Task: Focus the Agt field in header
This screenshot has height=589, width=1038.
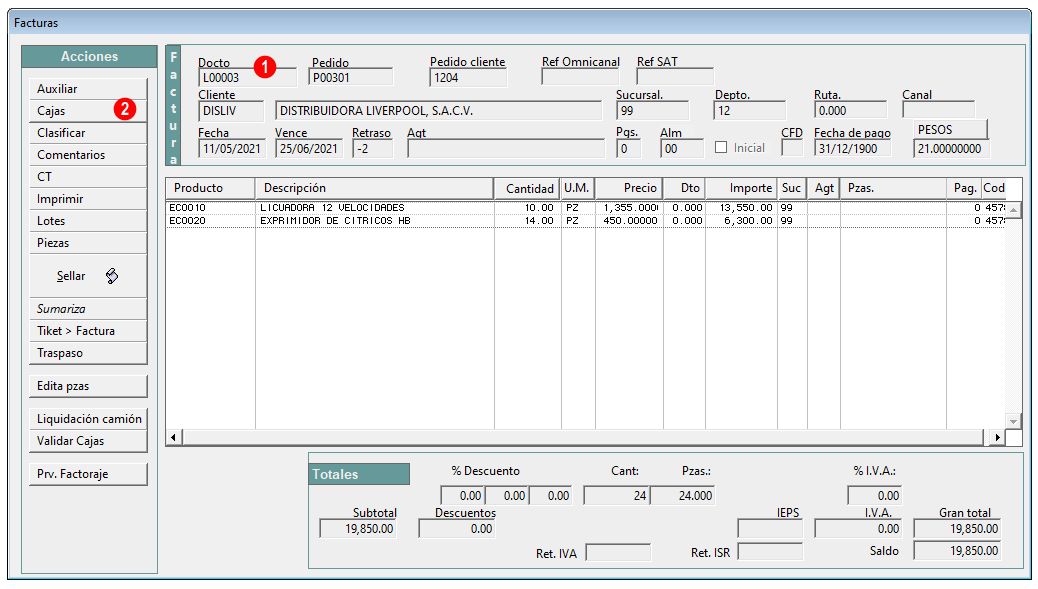Action: coord(506,148)
